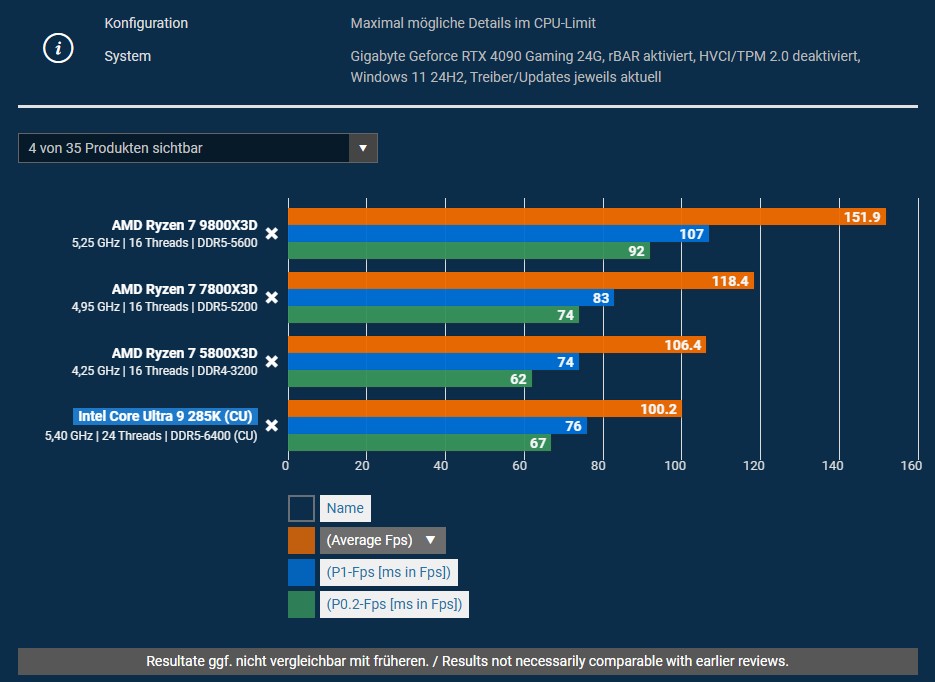Click the 74 blue bar of 5800X3D
Screen dimensions: 935x682
coord(434,361)
